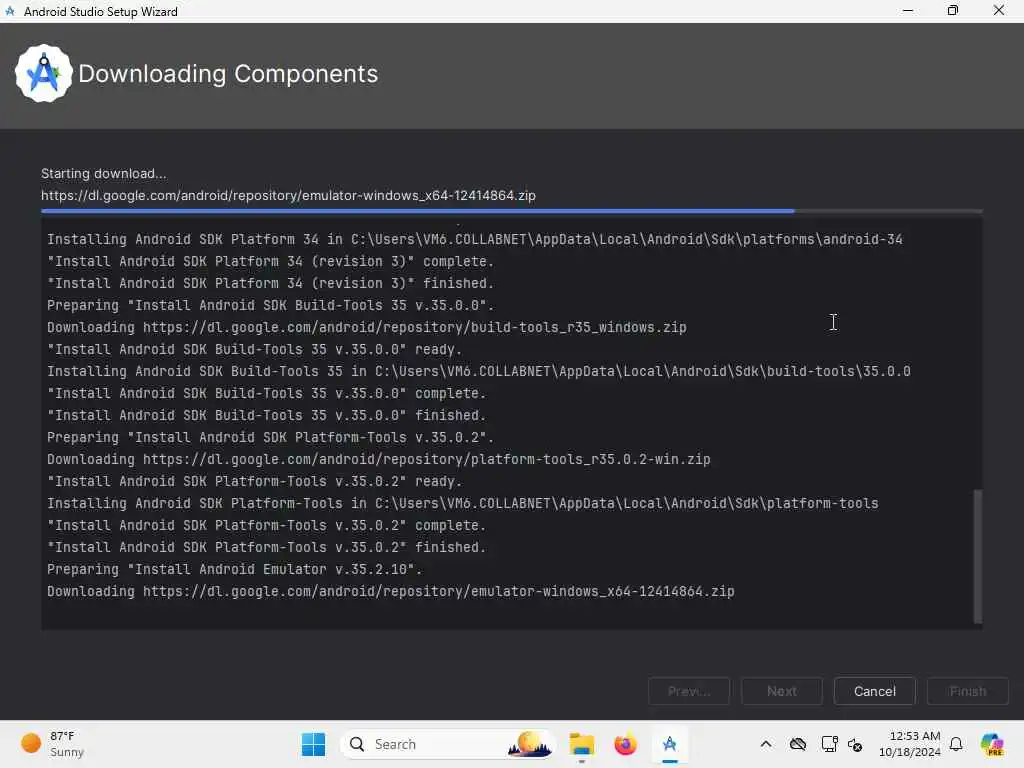Image resolution: width=1024 pixels, height=768 pixels.
Task: Open File Explorer from the taskbar
Action: 581,744
